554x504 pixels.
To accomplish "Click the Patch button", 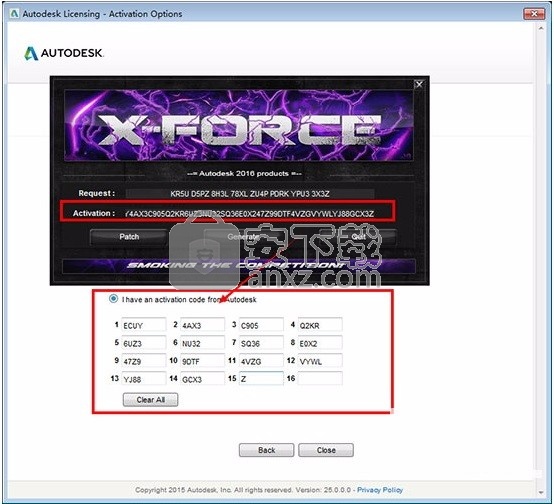I will (129, 237).
